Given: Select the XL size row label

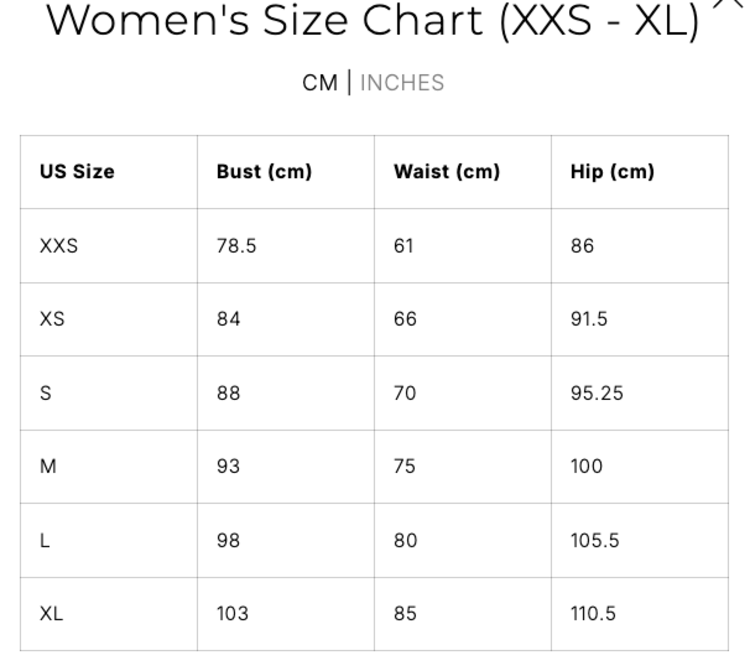Looking at the screenshot, I should coord(51,613).
